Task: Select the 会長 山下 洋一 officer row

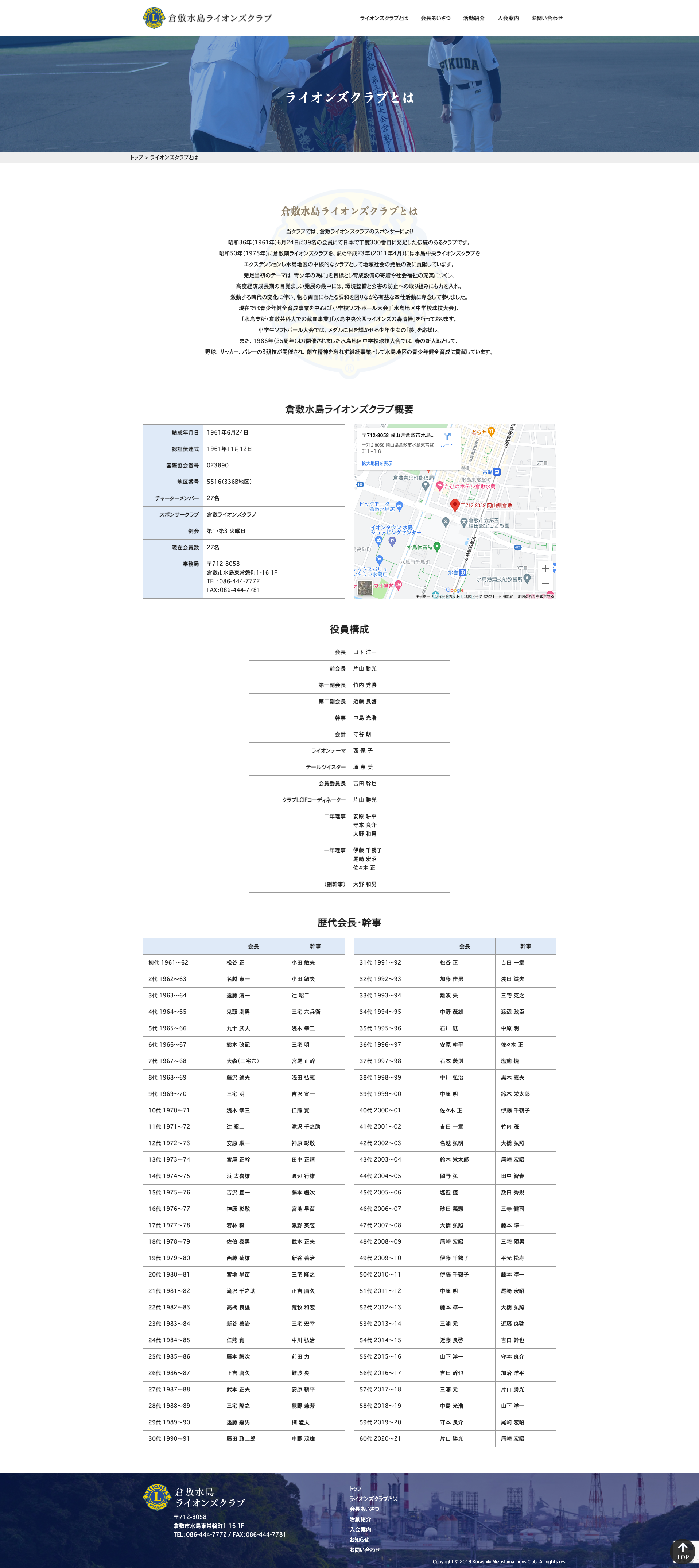Action: click(349, 652)
